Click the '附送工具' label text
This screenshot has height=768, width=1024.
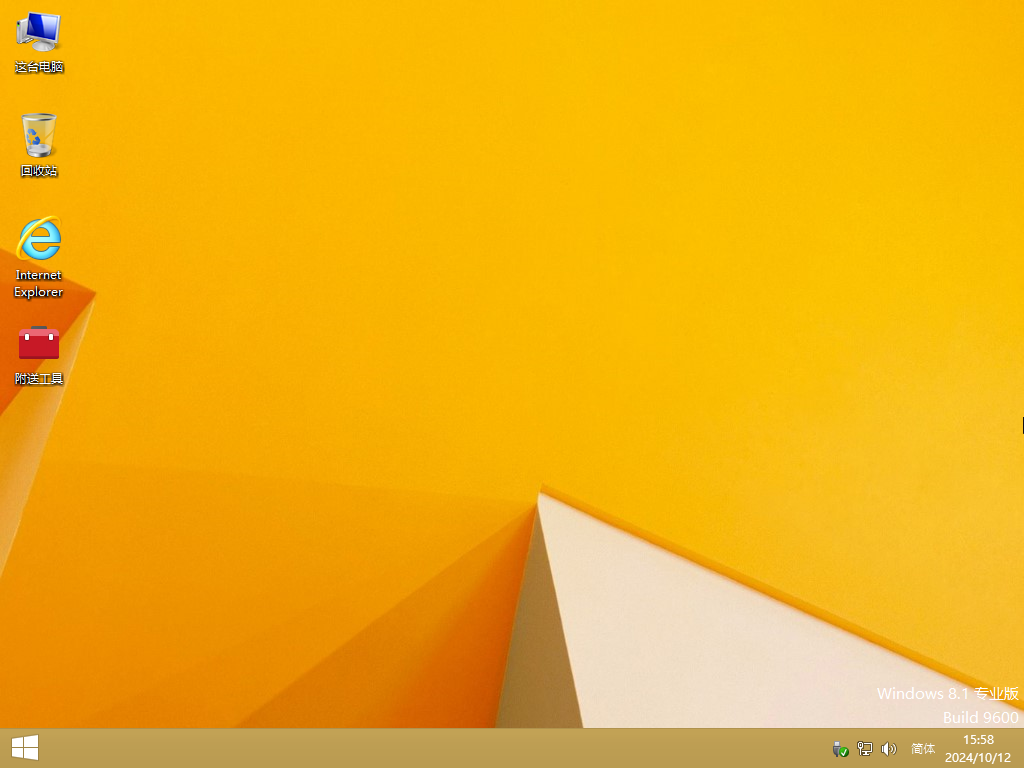click(x=38, y=379)
